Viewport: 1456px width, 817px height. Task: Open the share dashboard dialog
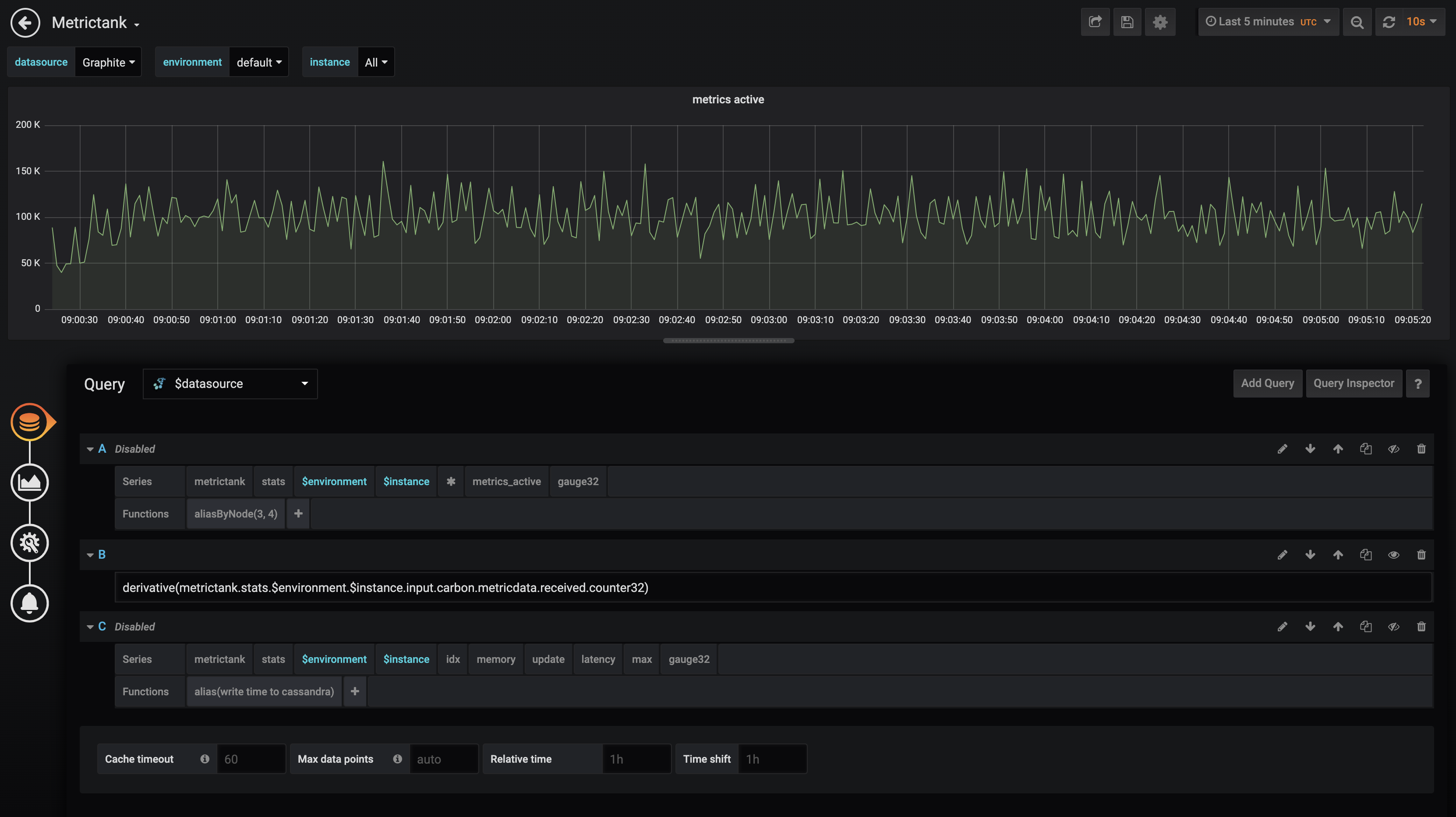[x=1096, y=21]
